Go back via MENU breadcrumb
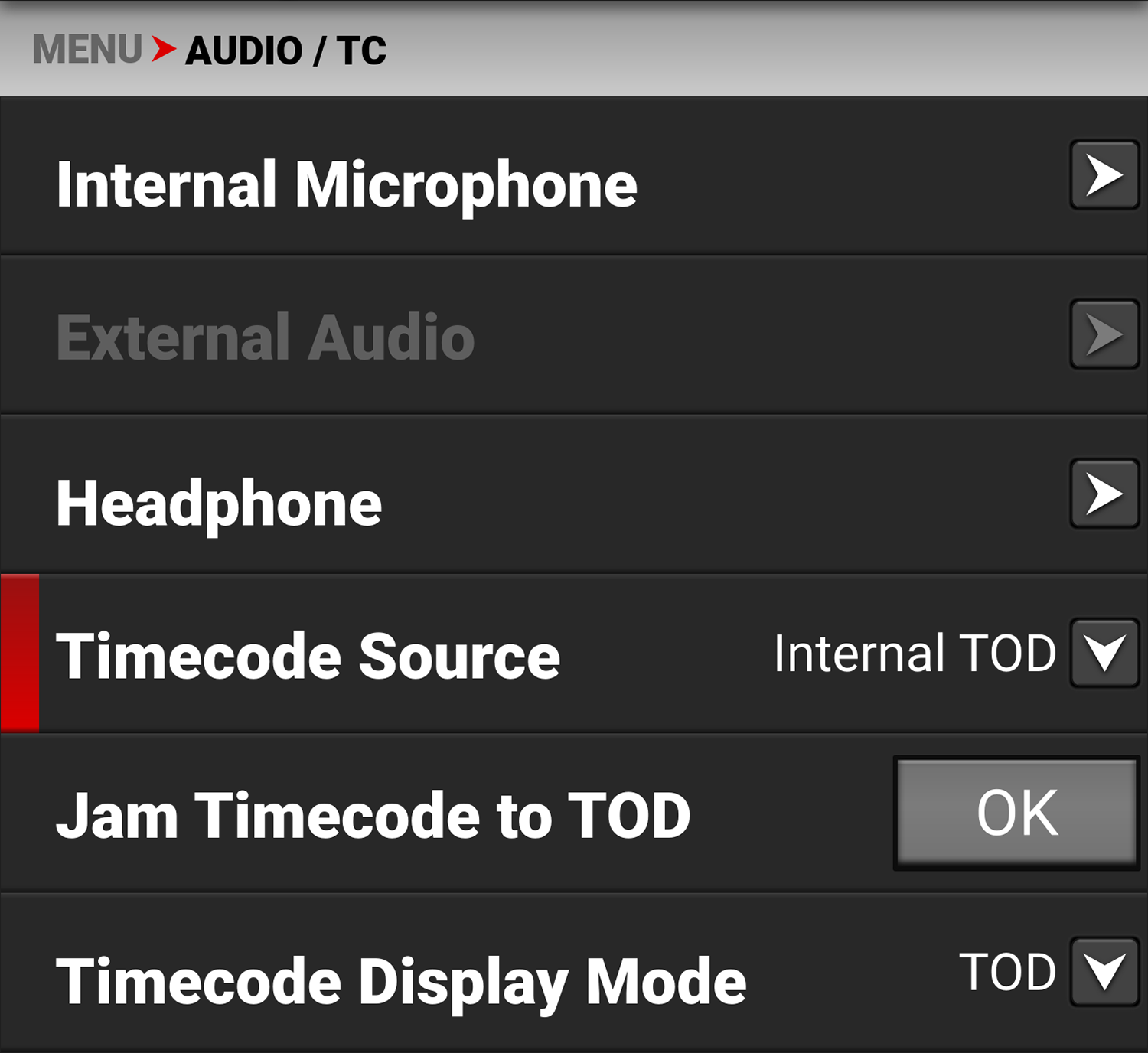Screen dimensions: 1148x1053 [x=87, y=50]
